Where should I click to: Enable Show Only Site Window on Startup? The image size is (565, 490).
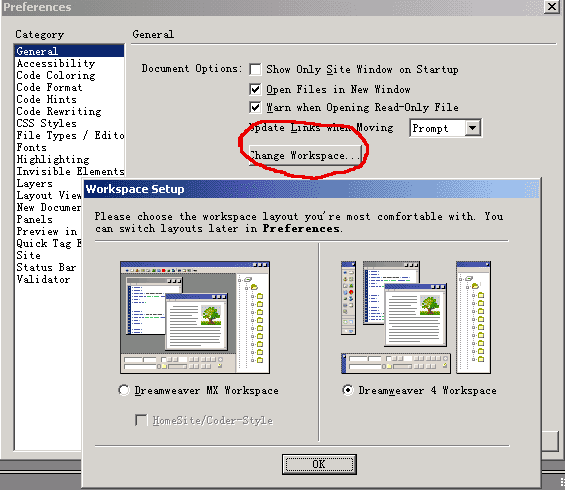pyautogui.click(x=255, y=69)
